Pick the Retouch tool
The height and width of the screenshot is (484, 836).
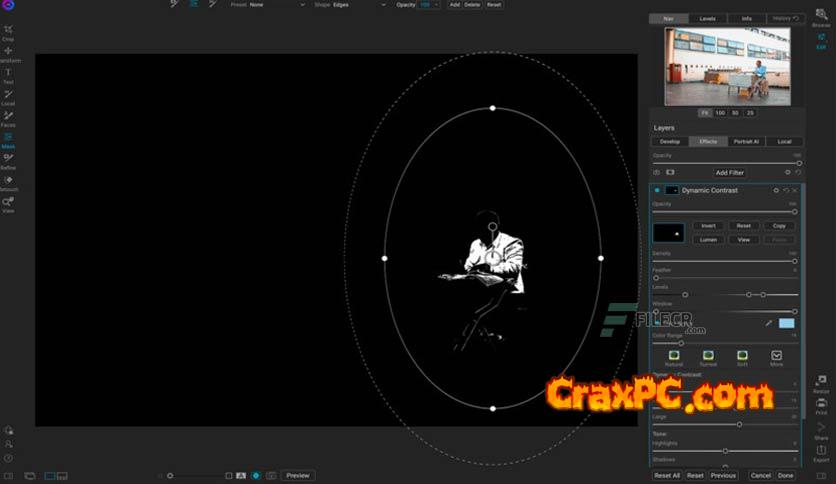pos(8,181)
